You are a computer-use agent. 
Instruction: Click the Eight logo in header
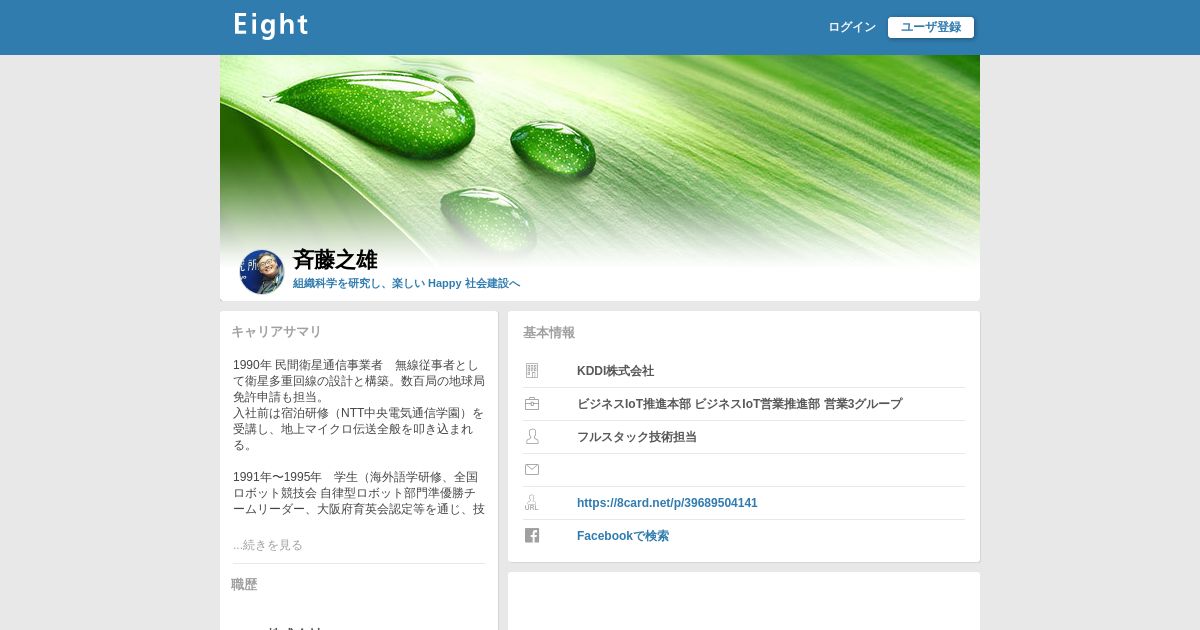click(271, 26)
